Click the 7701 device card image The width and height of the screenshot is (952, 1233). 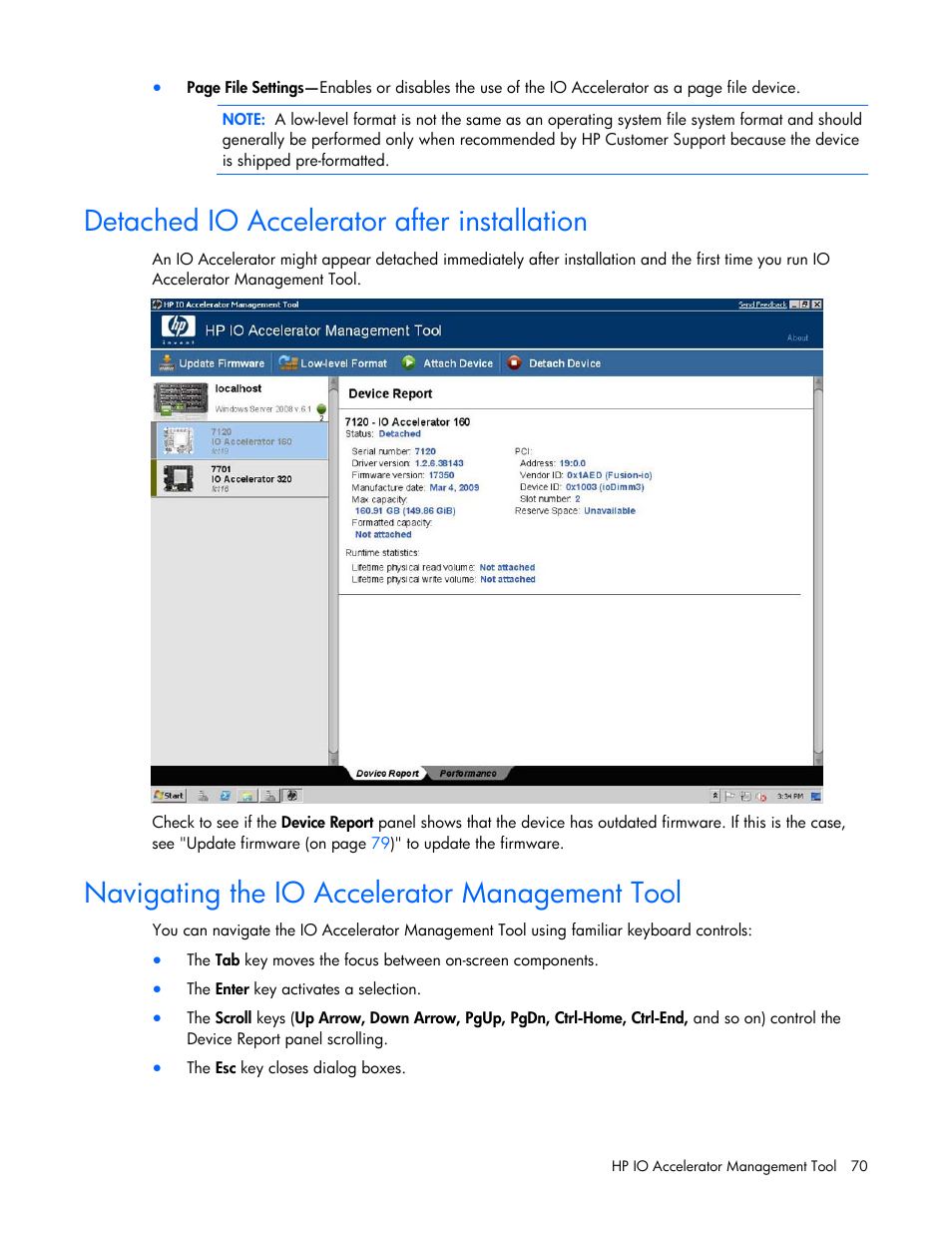click(x=179, y=478)
